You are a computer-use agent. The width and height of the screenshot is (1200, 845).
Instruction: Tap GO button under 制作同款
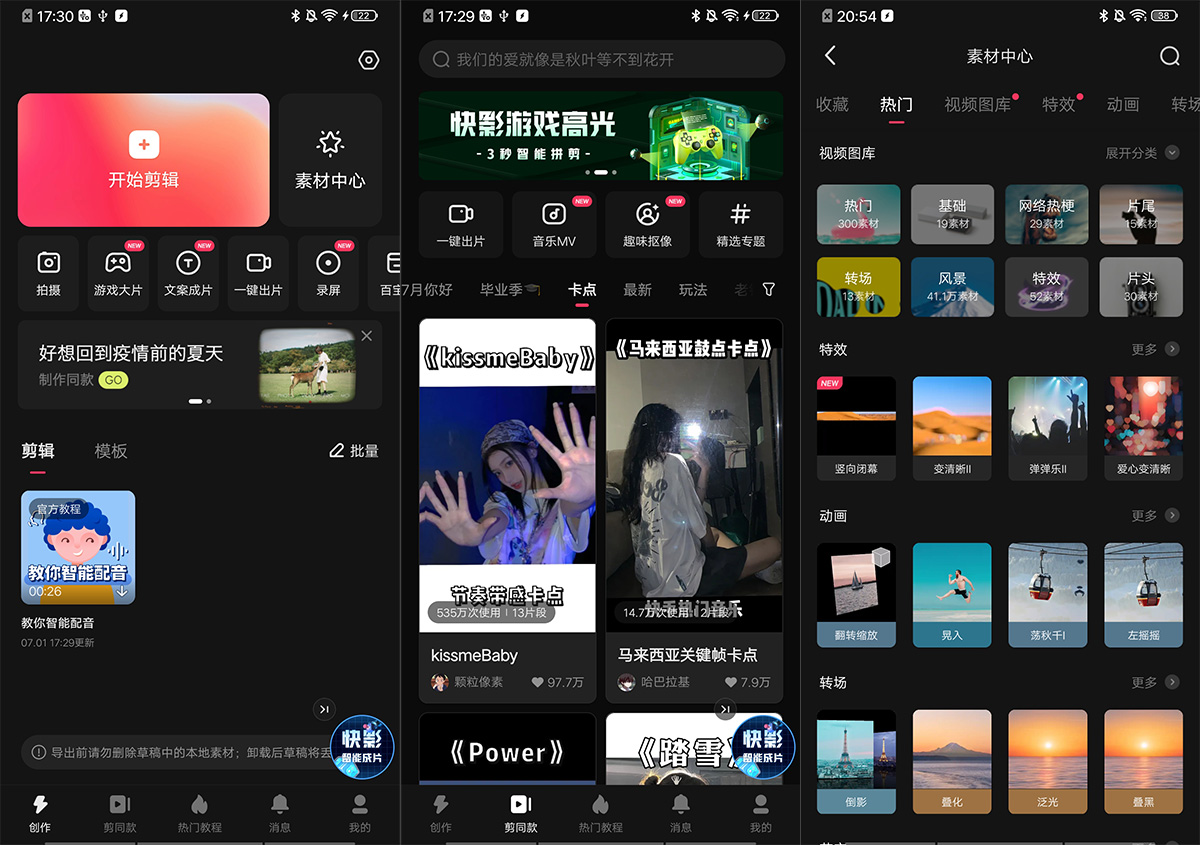113,380
